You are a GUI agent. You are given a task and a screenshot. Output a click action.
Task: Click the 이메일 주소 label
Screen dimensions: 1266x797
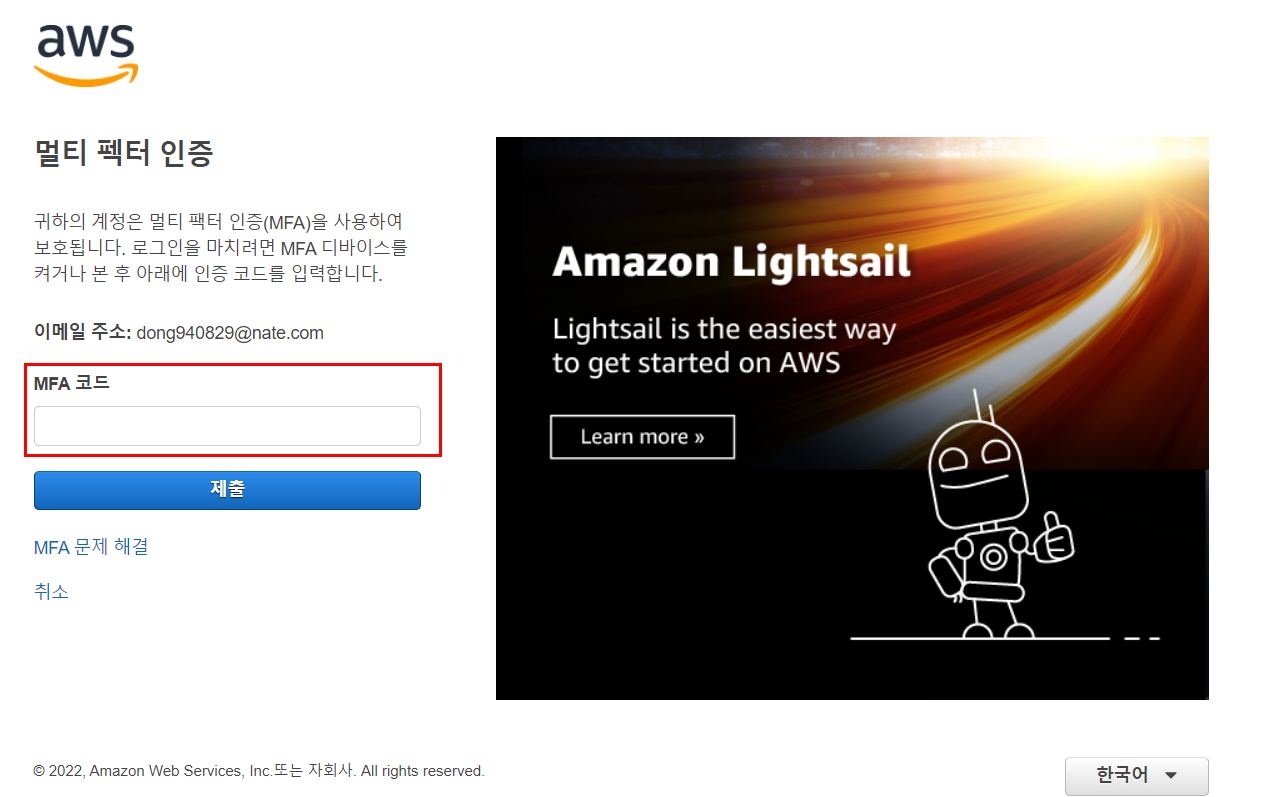click(x=82, y=332)
